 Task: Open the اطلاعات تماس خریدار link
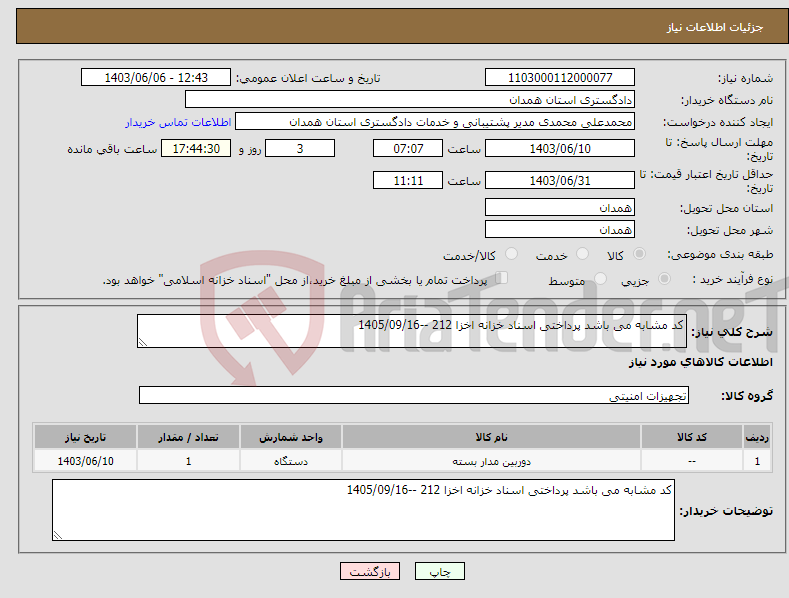178,122
